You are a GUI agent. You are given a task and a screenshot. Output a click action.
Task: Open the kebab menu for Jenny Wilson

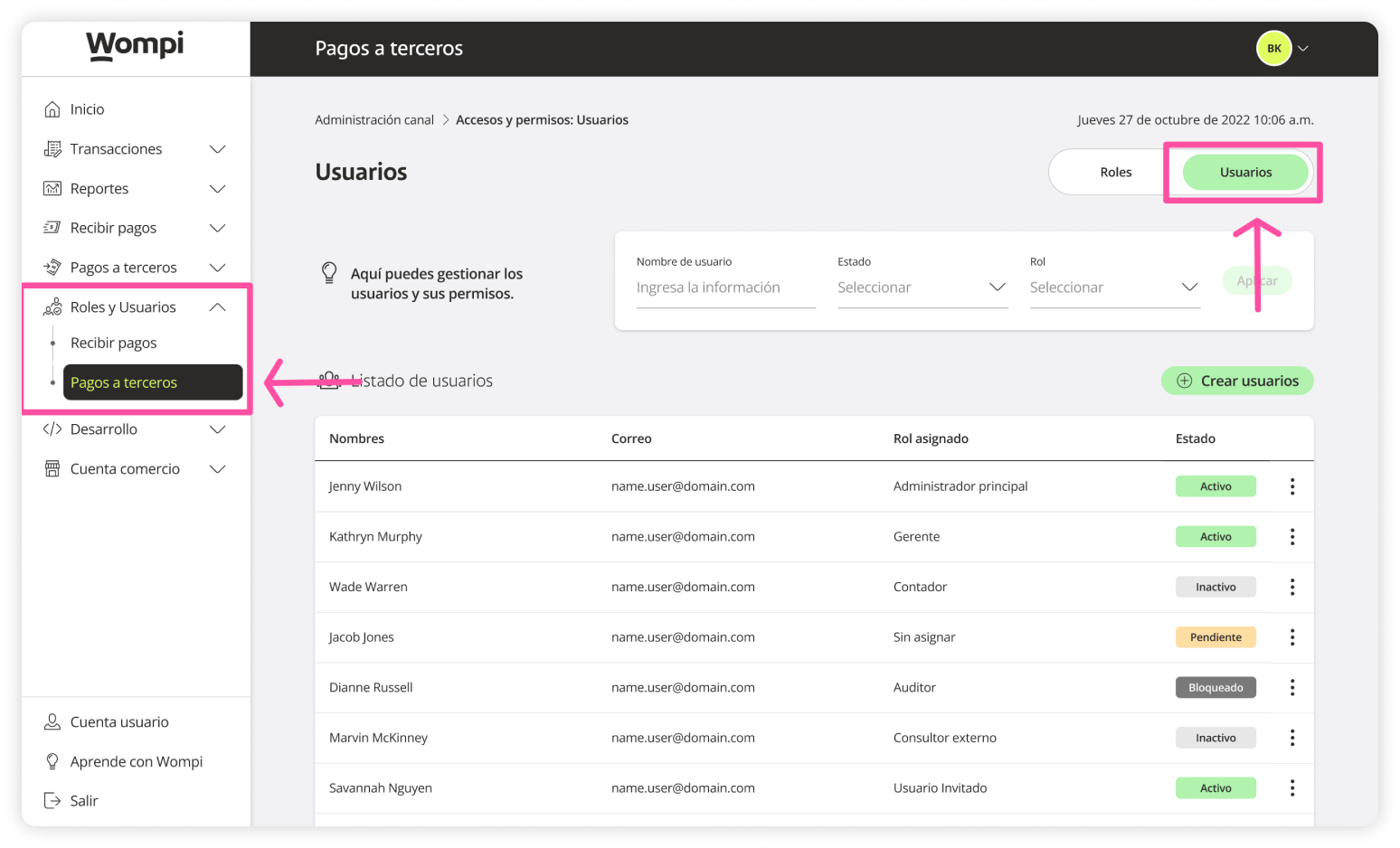1292,485
